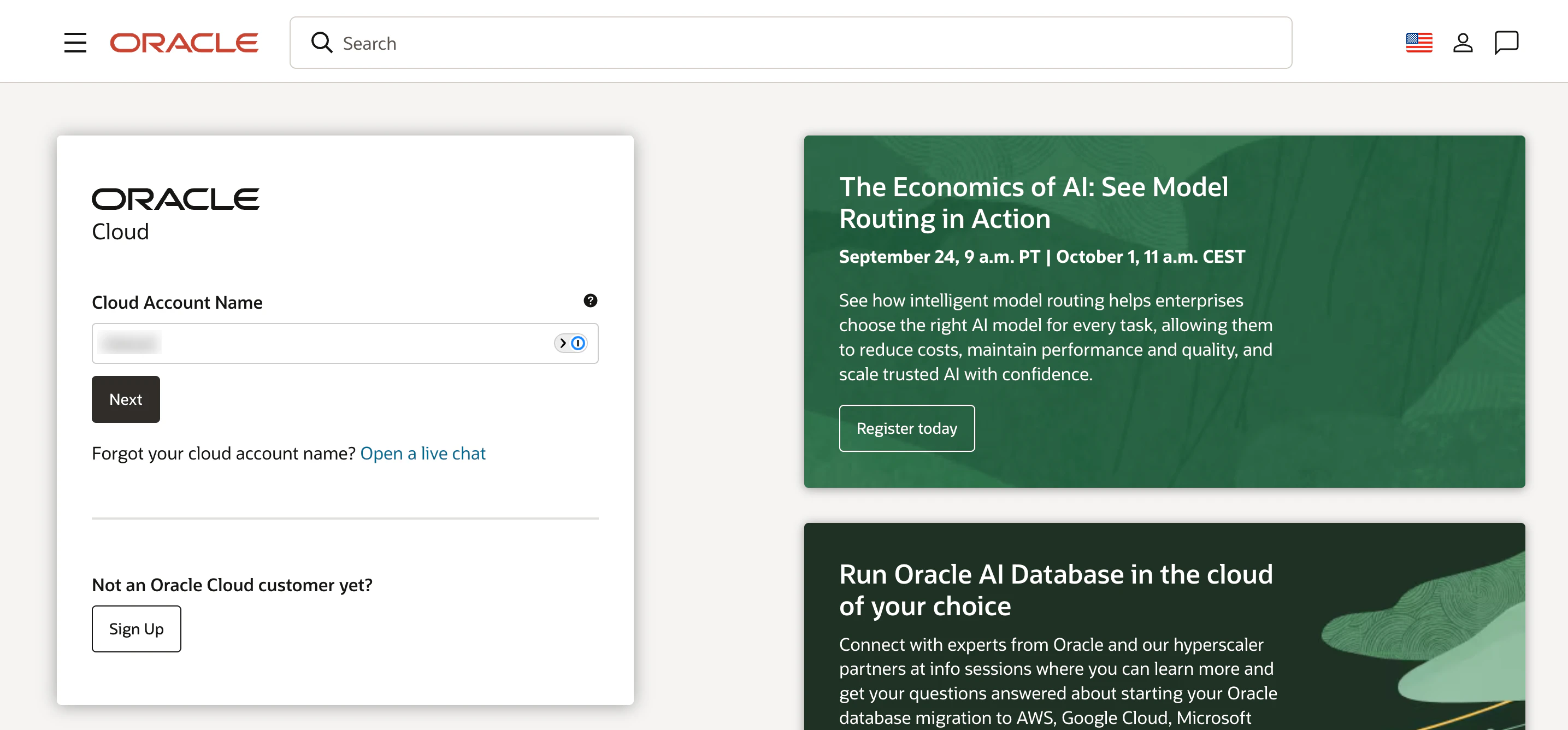Viewport: 1568px width, 730px height.
Task: Click the search magnifier icon
Action: 321,43
